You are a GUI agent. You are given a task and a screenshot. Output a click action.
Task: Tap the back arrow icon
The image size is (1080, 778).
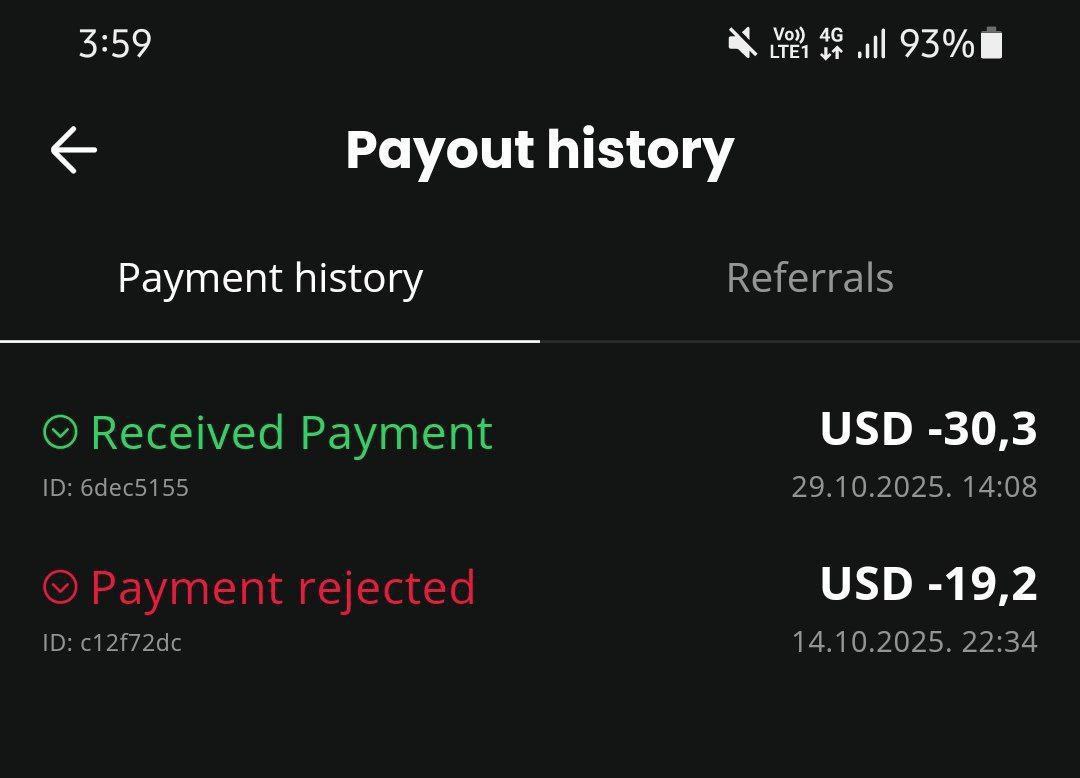(x=74, y=151)
